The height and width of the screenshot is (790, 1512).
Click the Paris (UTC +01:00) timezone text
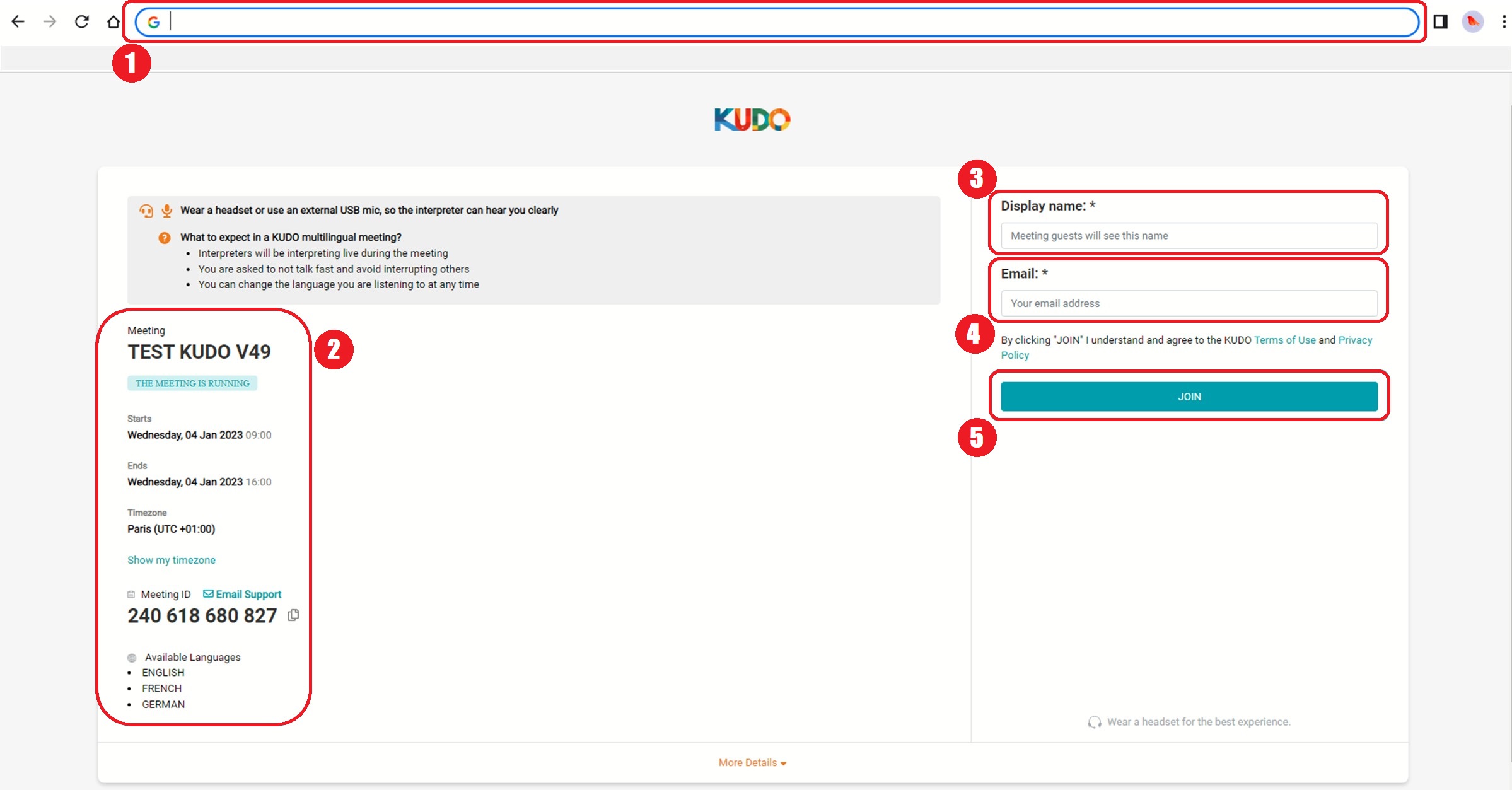tap(172, 529)
